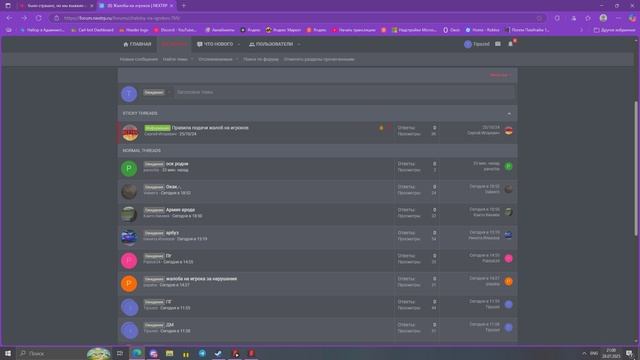Screen dimensions: 640x360
Task: Click last-poster avatar on the арбуз row
Action: click(x=509, y=235)
